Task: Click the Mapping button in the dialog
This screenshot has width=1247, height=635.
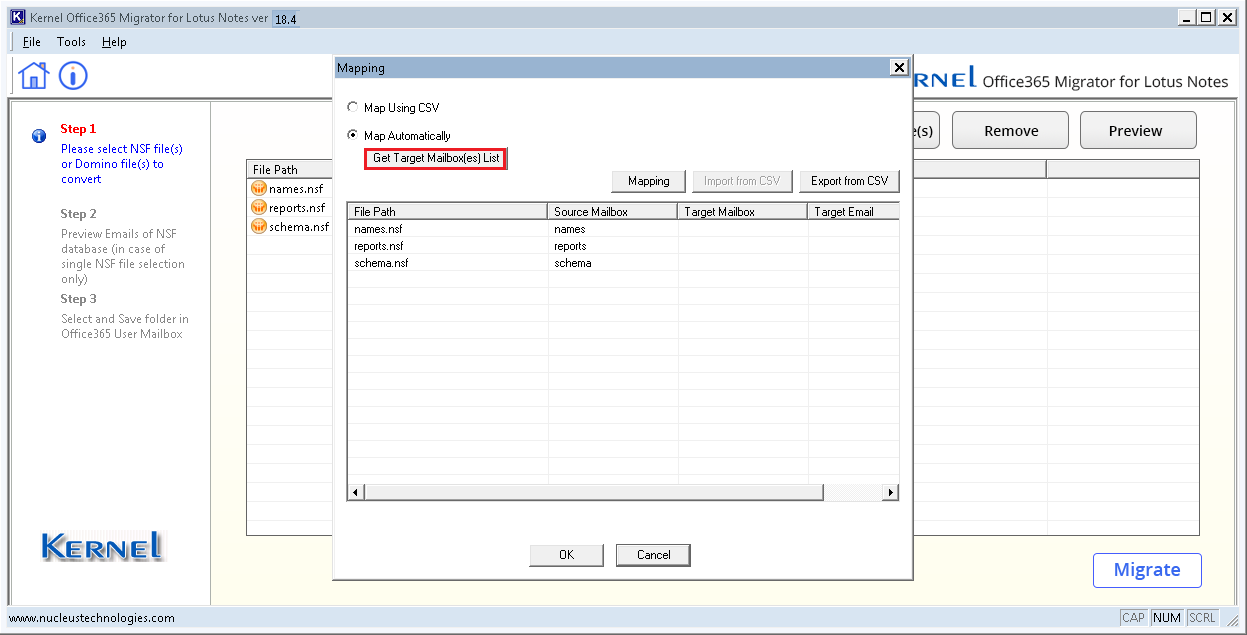Action: pyautogui.click(x=648, y=181)
